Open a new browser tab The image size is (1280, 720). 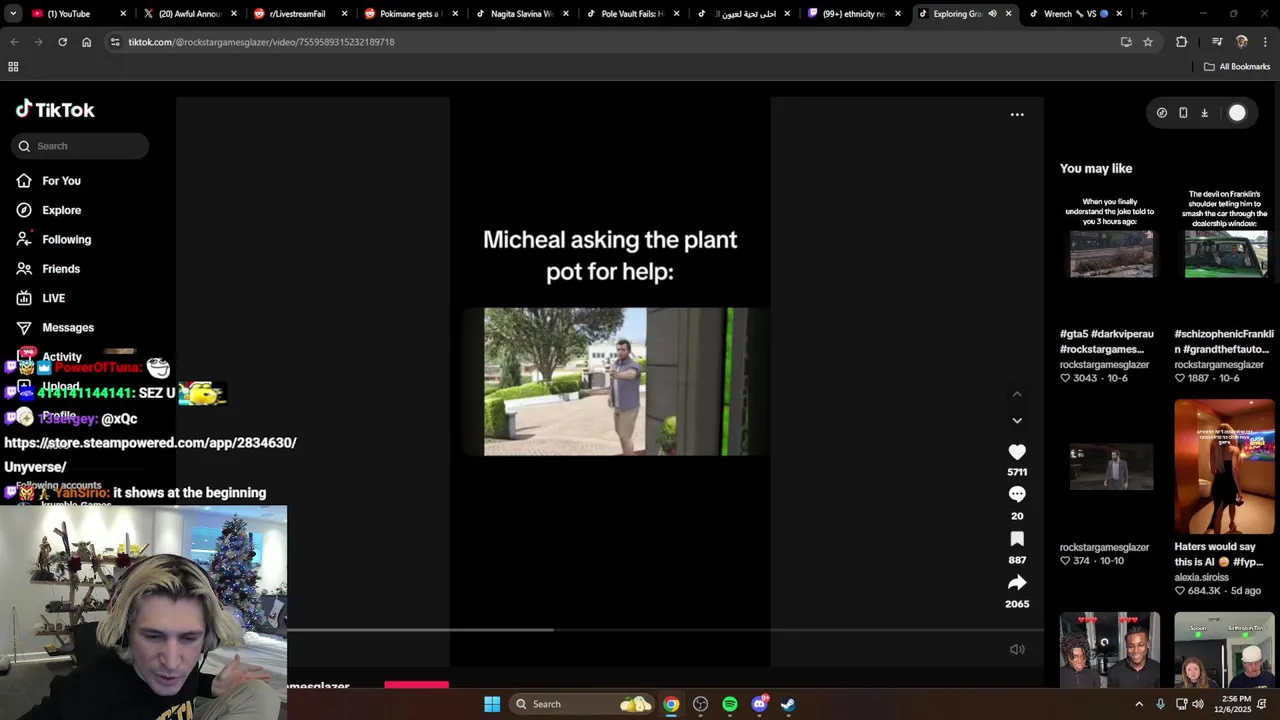pyautogui.click(x=1143, y=14)
